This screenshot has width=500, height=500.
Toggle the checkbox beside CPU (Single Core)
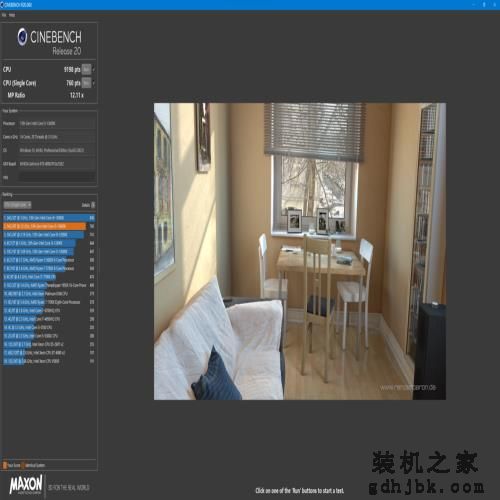pos(94,83)
